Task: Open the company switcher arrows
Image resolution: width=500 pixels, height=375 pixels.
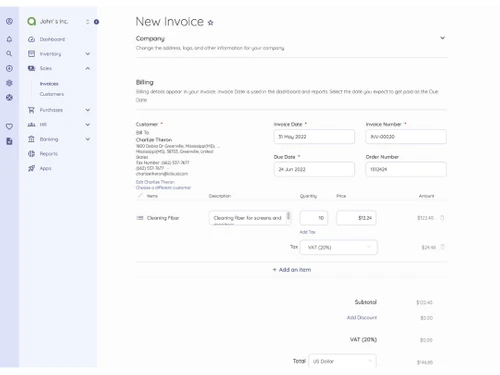Action: (x=87, y=22)
